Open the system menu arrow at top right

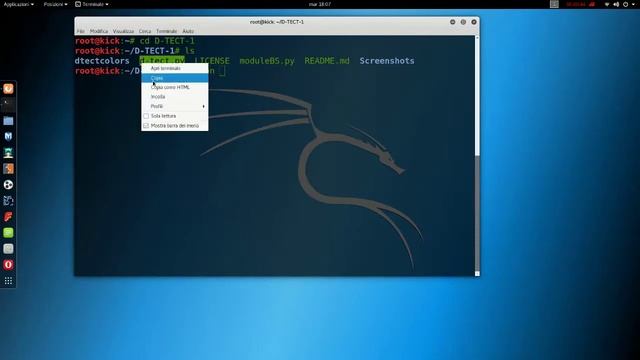tap(634, 4)
